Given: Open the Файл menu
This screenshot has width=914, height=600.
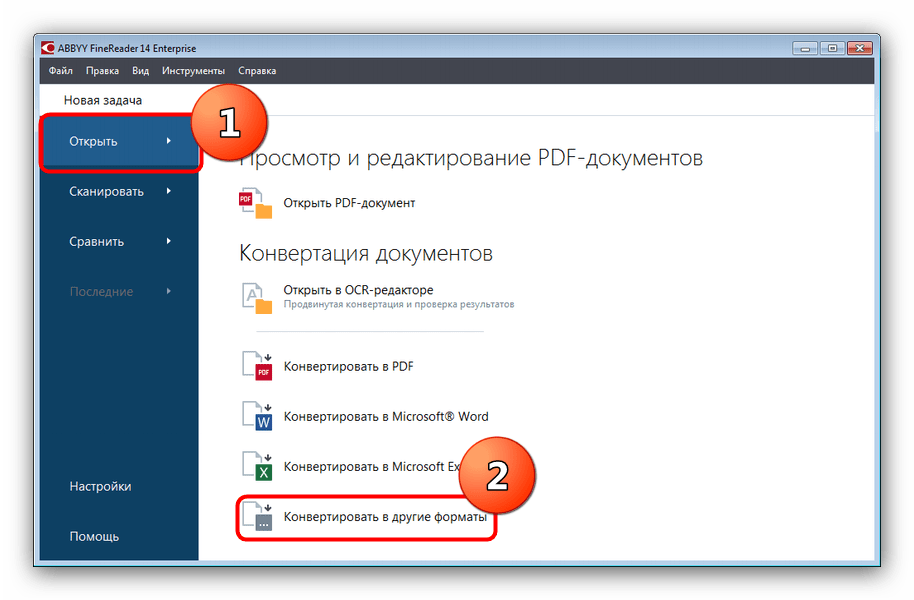Looking at the screenshot, I should point(61,71).
